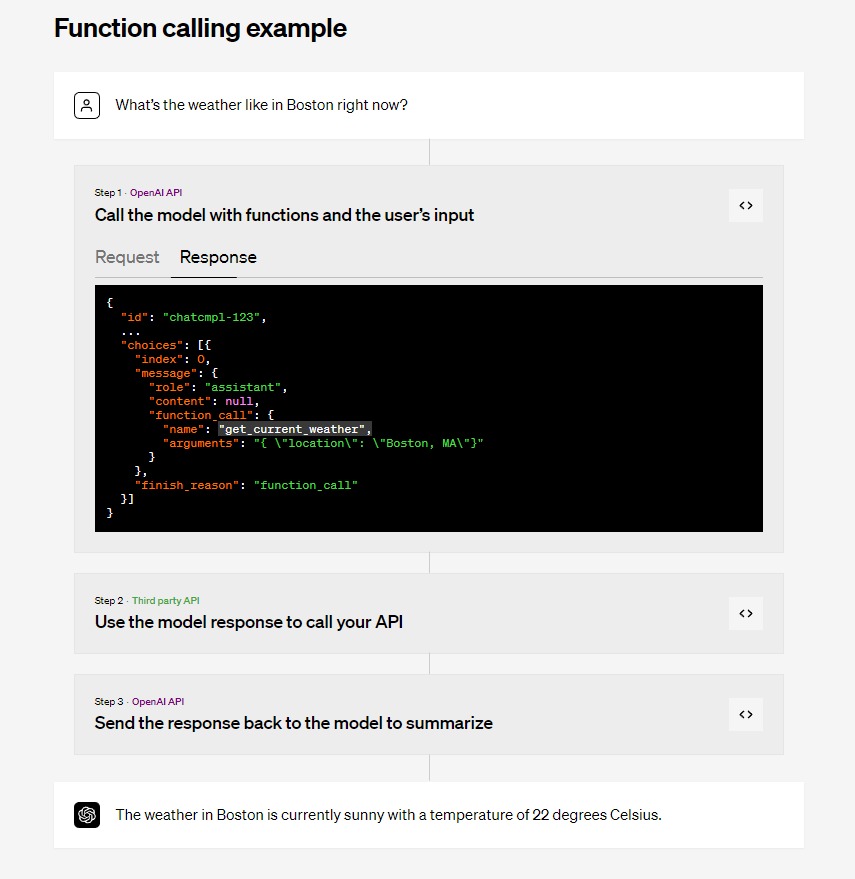Click the "chatcmpl-123" id value in code
Viewport: 855px width, 879px height.
[x=214, y=317]
